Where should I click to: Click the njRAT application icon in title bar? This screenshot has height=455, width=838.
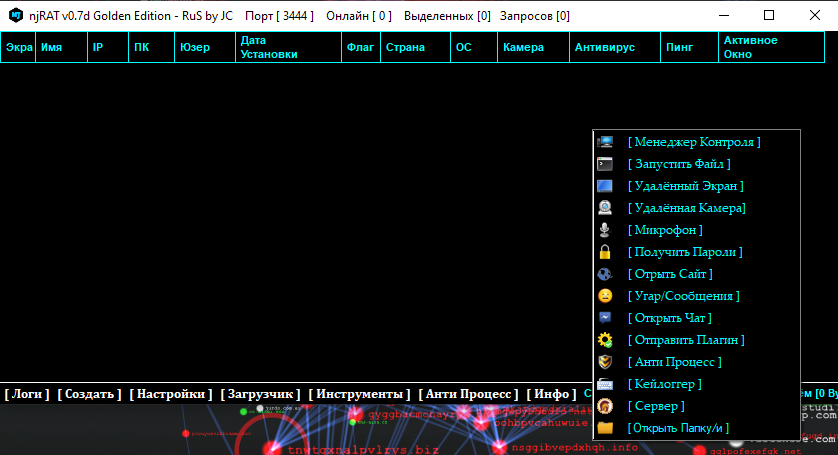coord(16,16)
